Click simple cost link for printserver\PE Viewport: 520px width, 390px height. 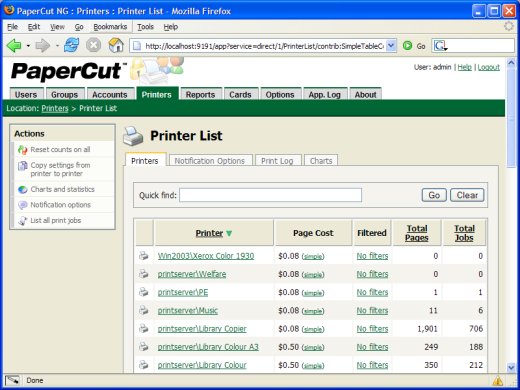tap(313, 293)
